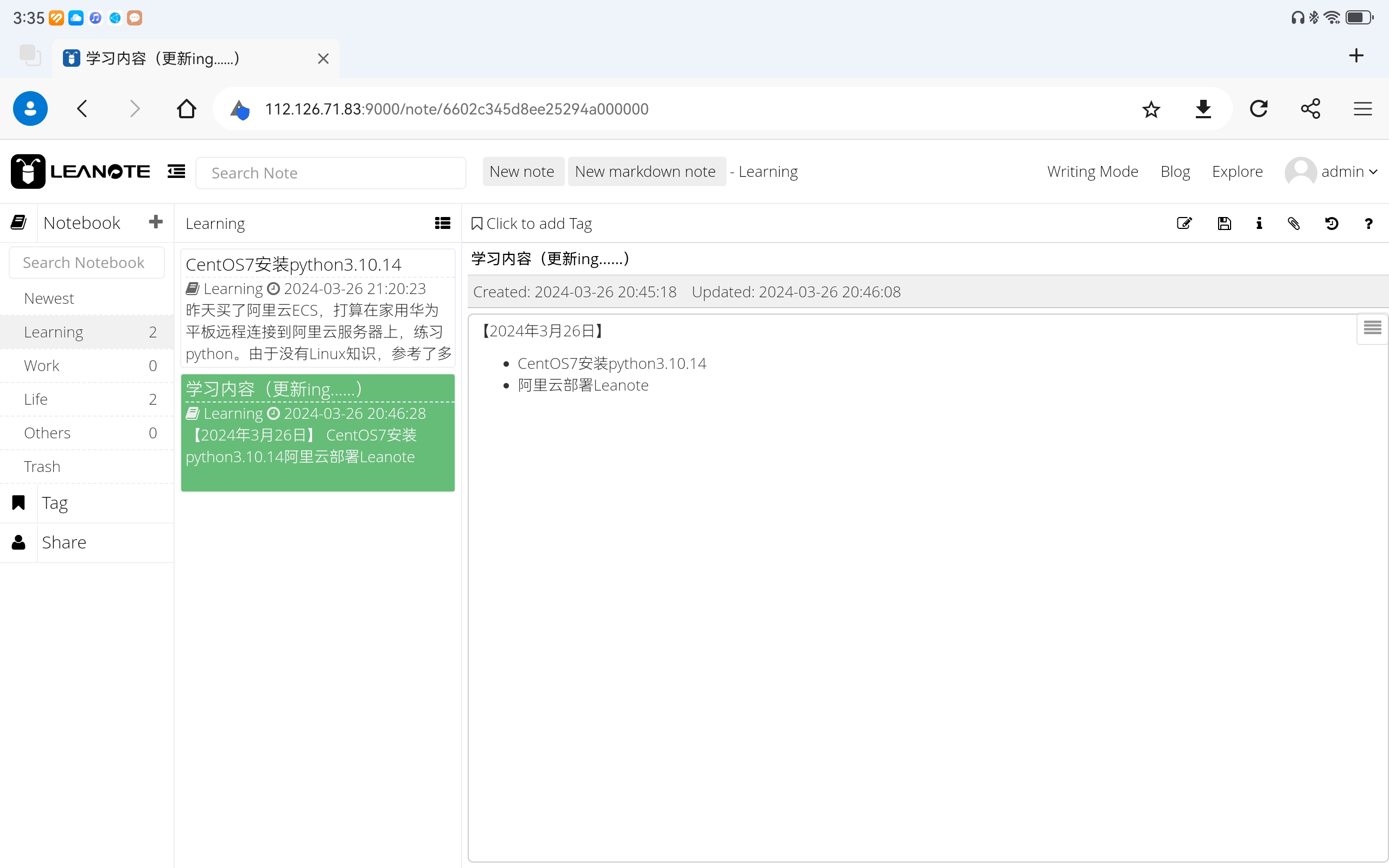Collapse left sidebar with fold icon
This screenshot has height=868, width=1389.
(x=176, y=171)
